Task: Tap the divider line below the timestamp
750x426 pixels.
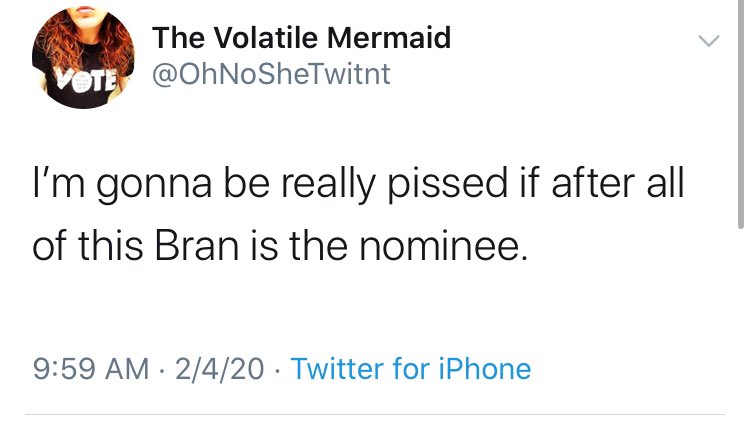Action: click(x=374, y=413)
